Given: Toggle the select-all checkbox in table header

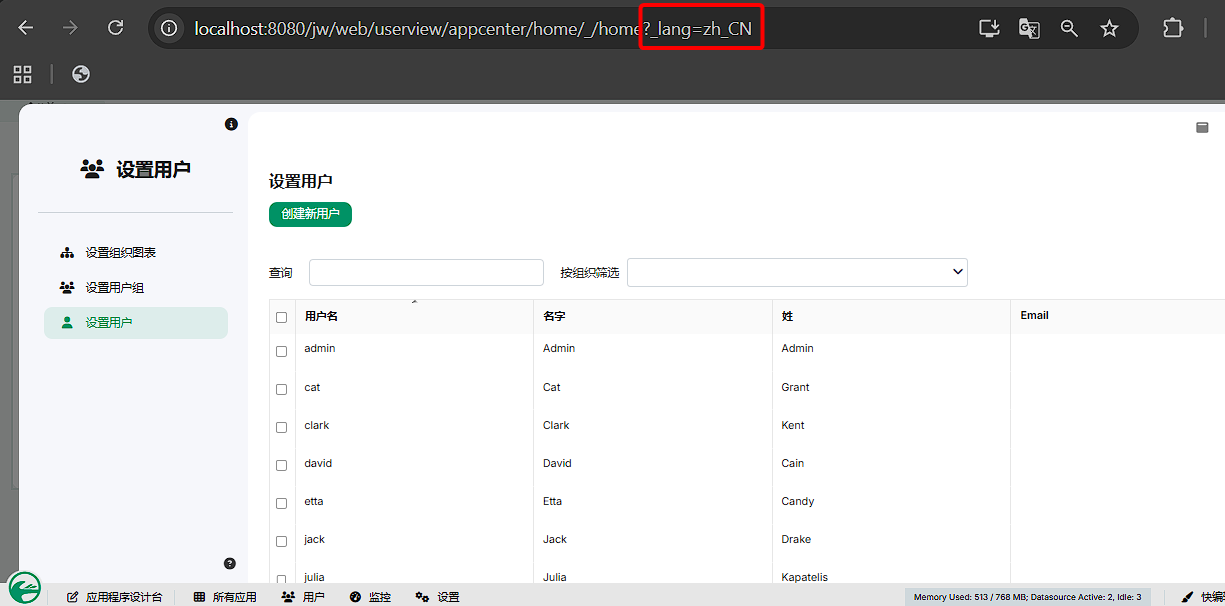Looking at the screenshot, I should [281, 317].
